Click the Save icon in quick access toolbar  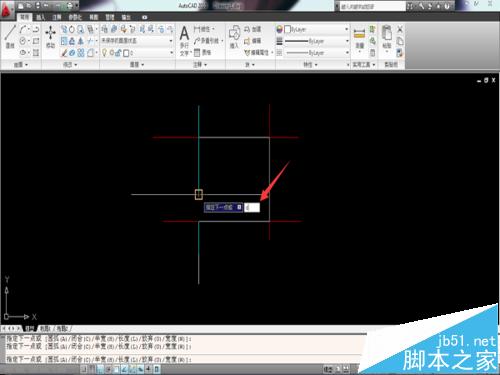(x=37, y=6)
